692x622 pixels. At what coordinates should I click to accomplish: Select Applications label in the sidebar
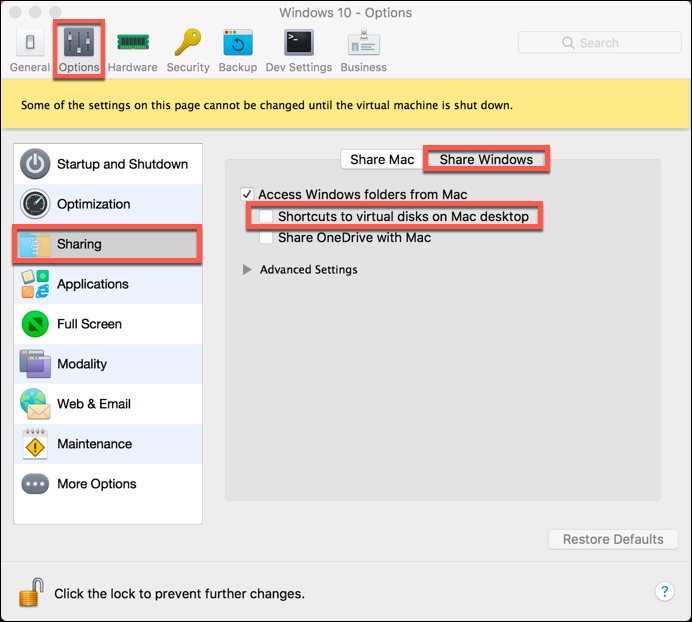[93, 284]
